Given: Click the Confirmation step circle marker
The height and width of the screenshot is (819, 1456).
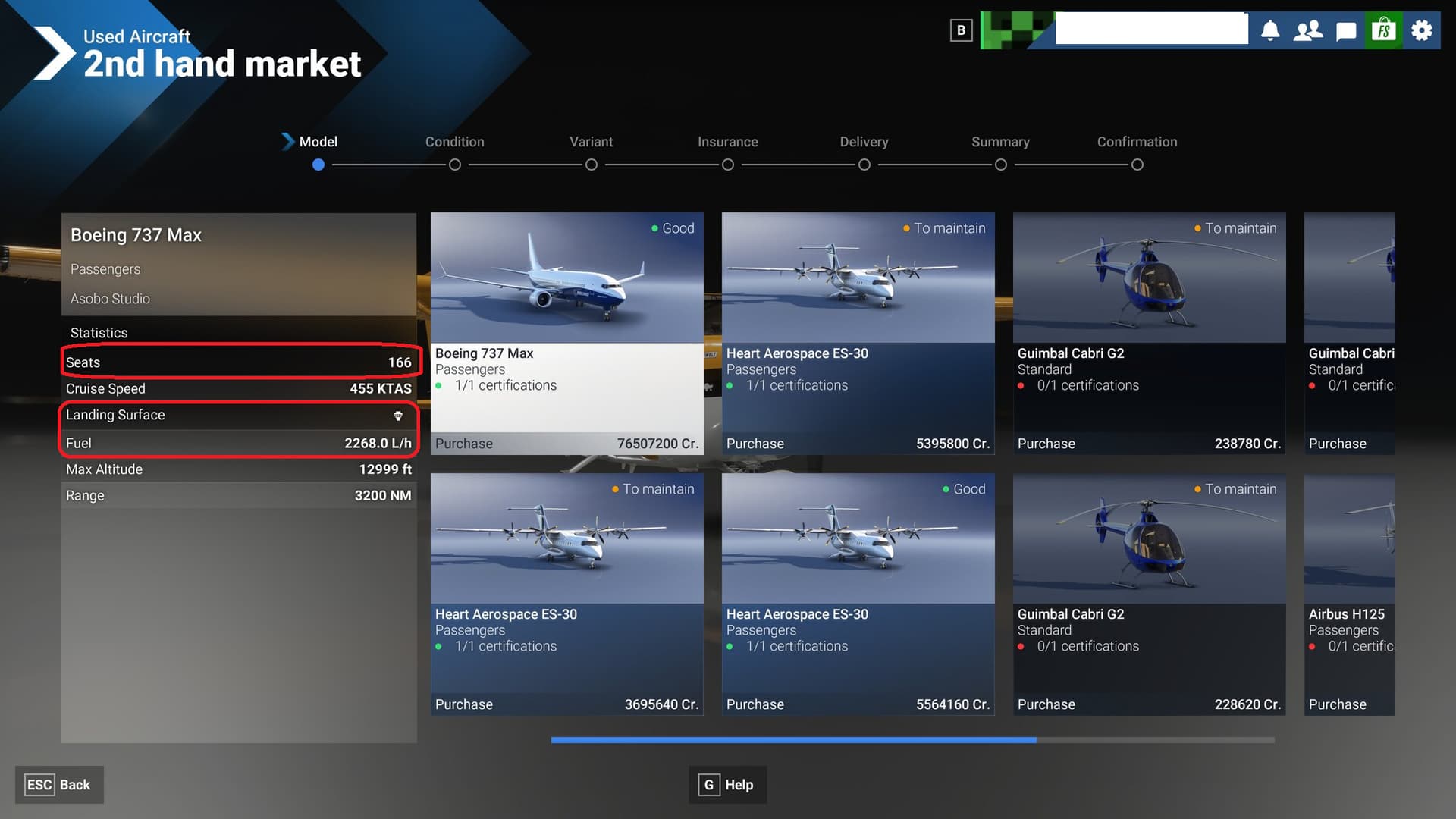Looking at the screenshot, I should [x=1137, y=165].
